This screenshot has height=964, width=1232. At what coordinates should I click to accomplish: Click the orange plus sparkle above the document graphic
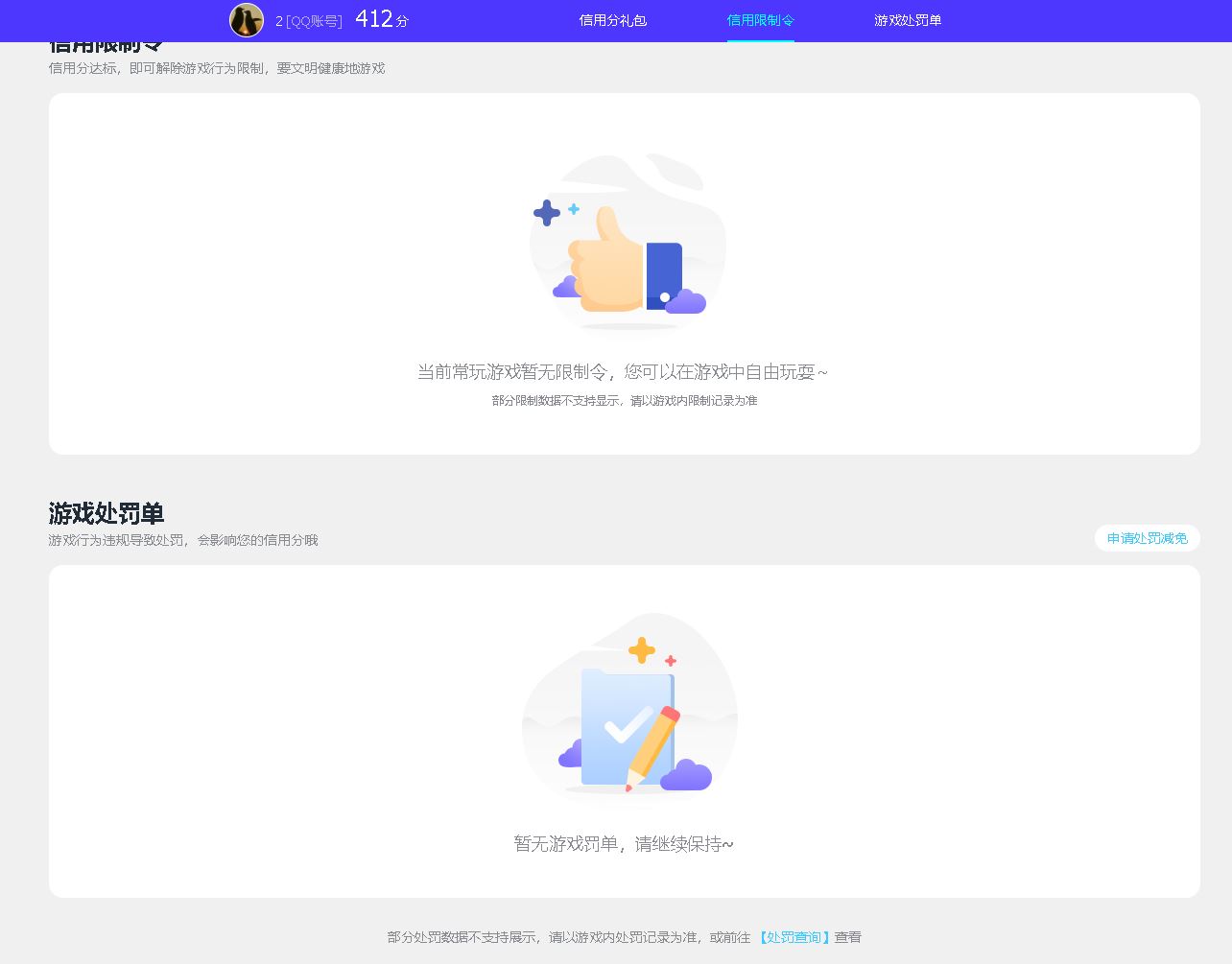pyautogui.click(x=640, y=650)
